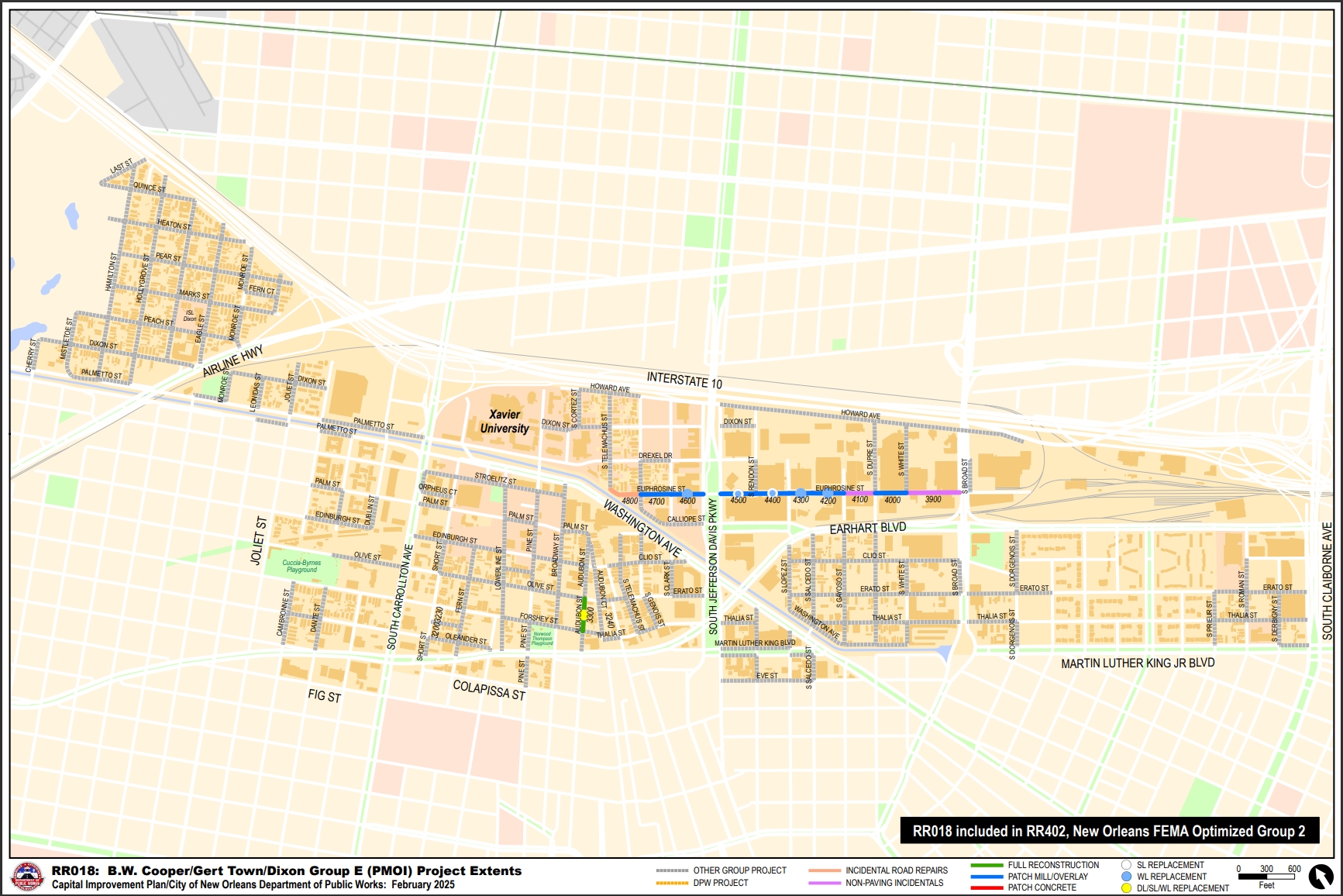
Task: Select the white-ringed marker above the 4400 block
Action: pos(772,493)
